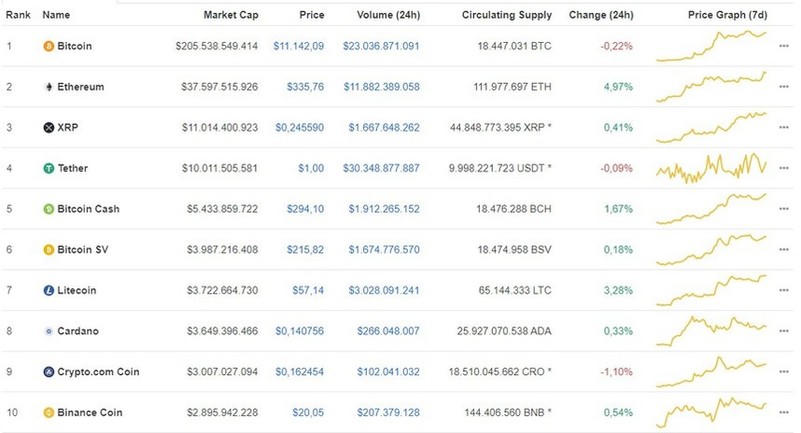The height and width of the screenshot is (433, 801).
Task: Click the Bitcoin Cash logo icon
Action: point(48,209)
